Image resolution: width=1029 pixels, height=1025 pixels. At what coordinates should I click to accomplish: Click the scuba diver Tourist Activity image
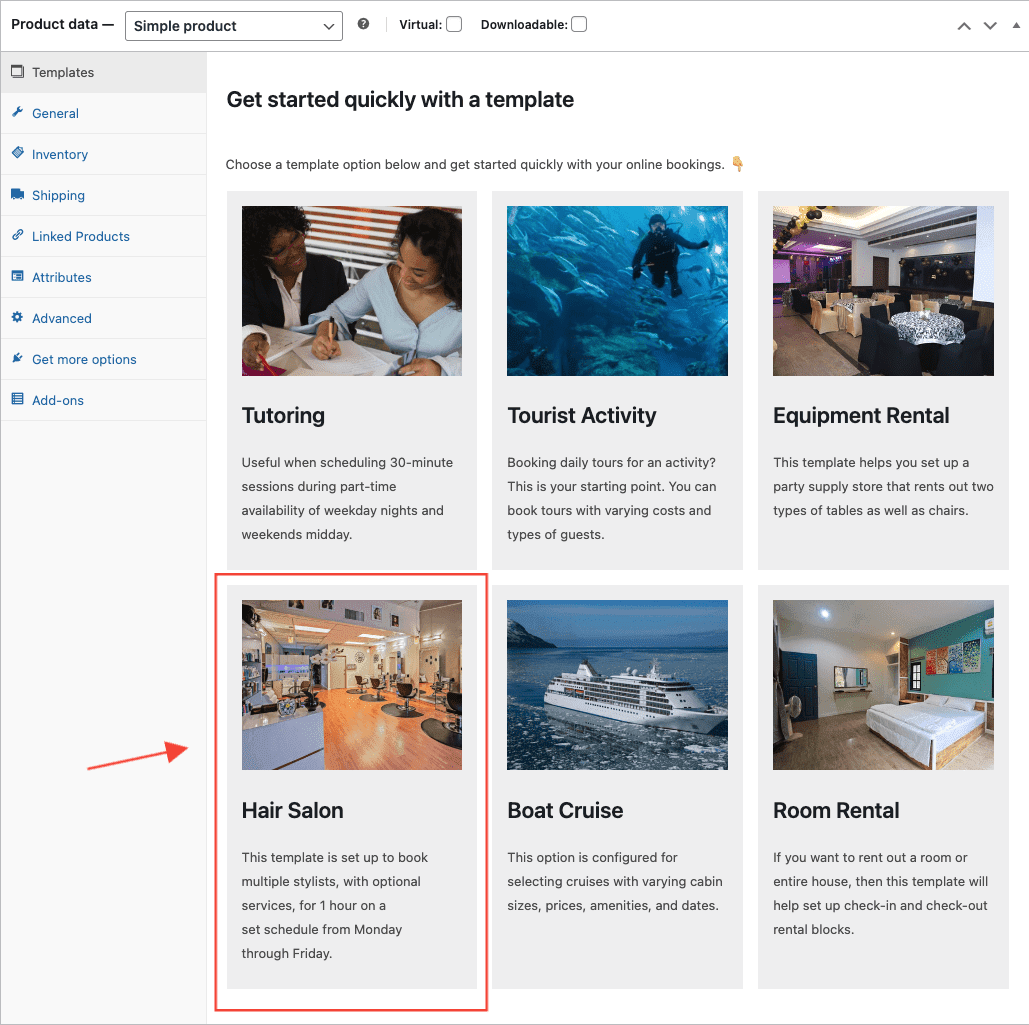tap(617, 291)
